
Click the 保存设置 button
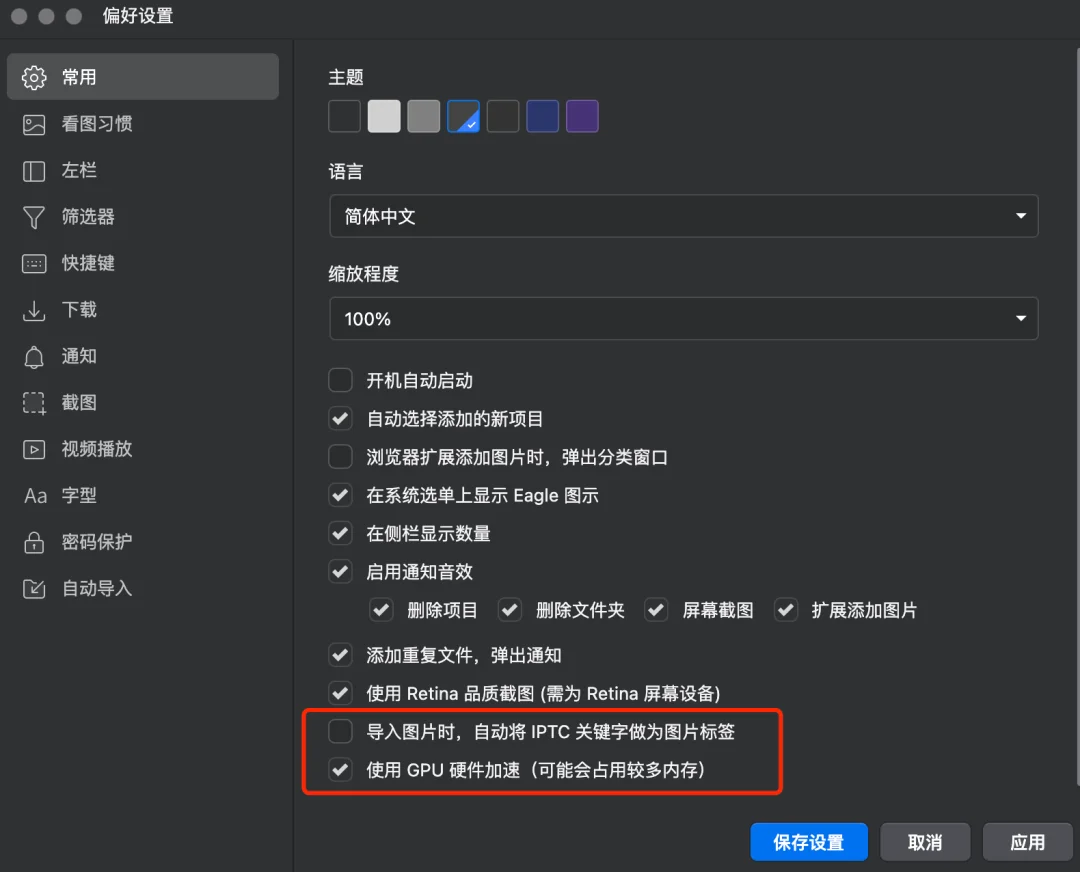tap(808, 842)
